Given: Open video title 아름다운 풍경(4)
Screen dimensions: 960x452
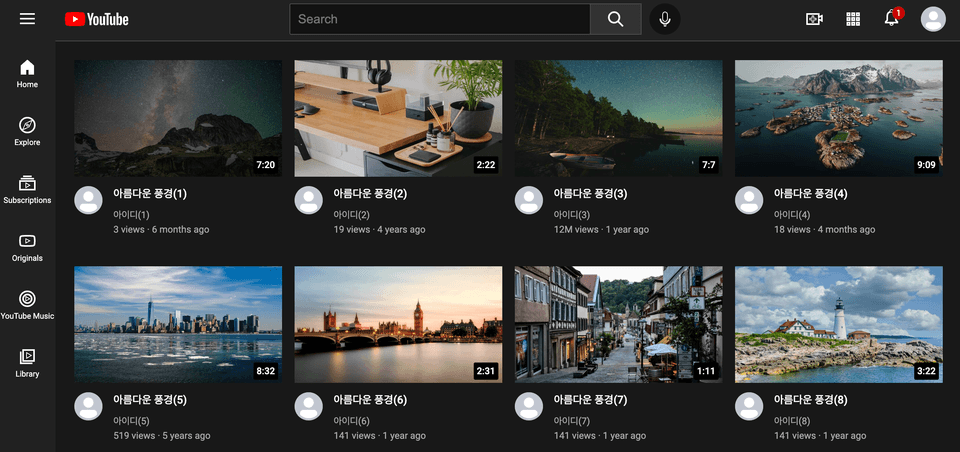Looking at the screenshot, I should pos(811,194).
